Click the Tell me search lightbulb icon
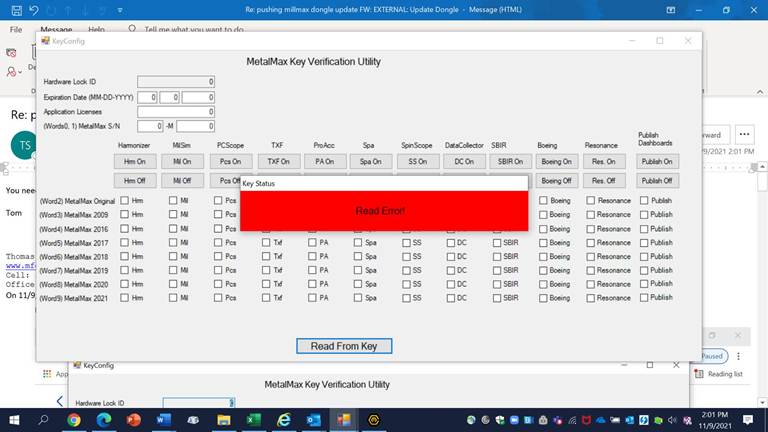This screenshot has height=432, width=768. 132,29
